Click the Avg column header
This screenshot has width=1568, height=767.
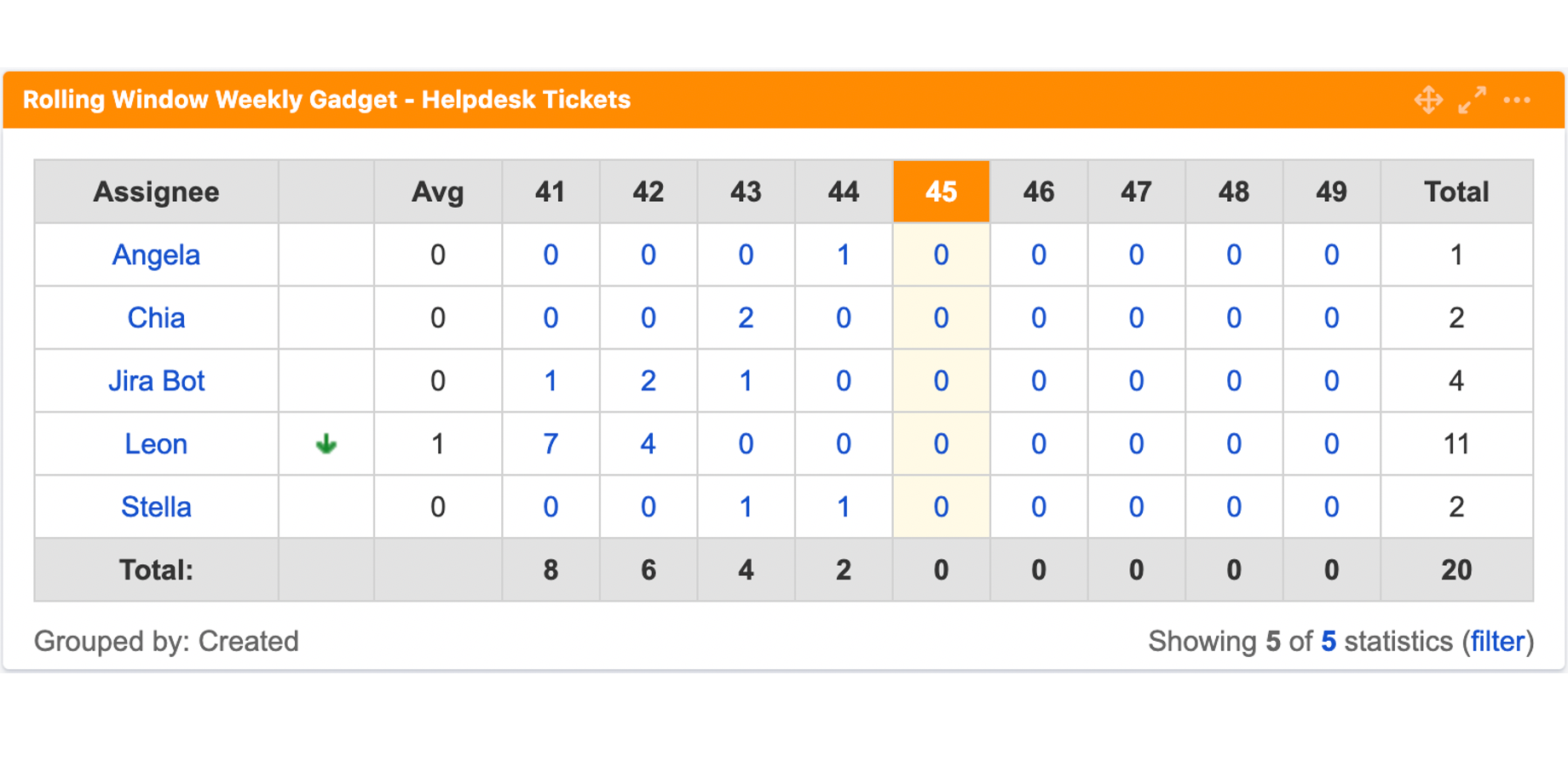point(438,192)
